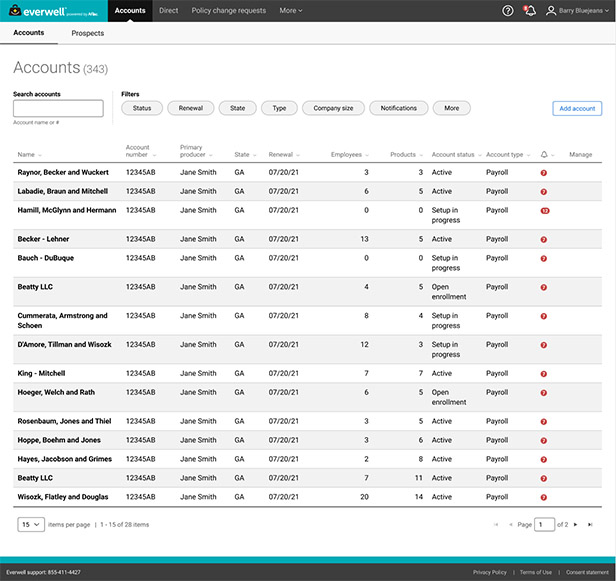Open notification badge for Bauch - DuBuque
Image resolution: width=616 pixels, height=581 pixels.
coord(544,258)
